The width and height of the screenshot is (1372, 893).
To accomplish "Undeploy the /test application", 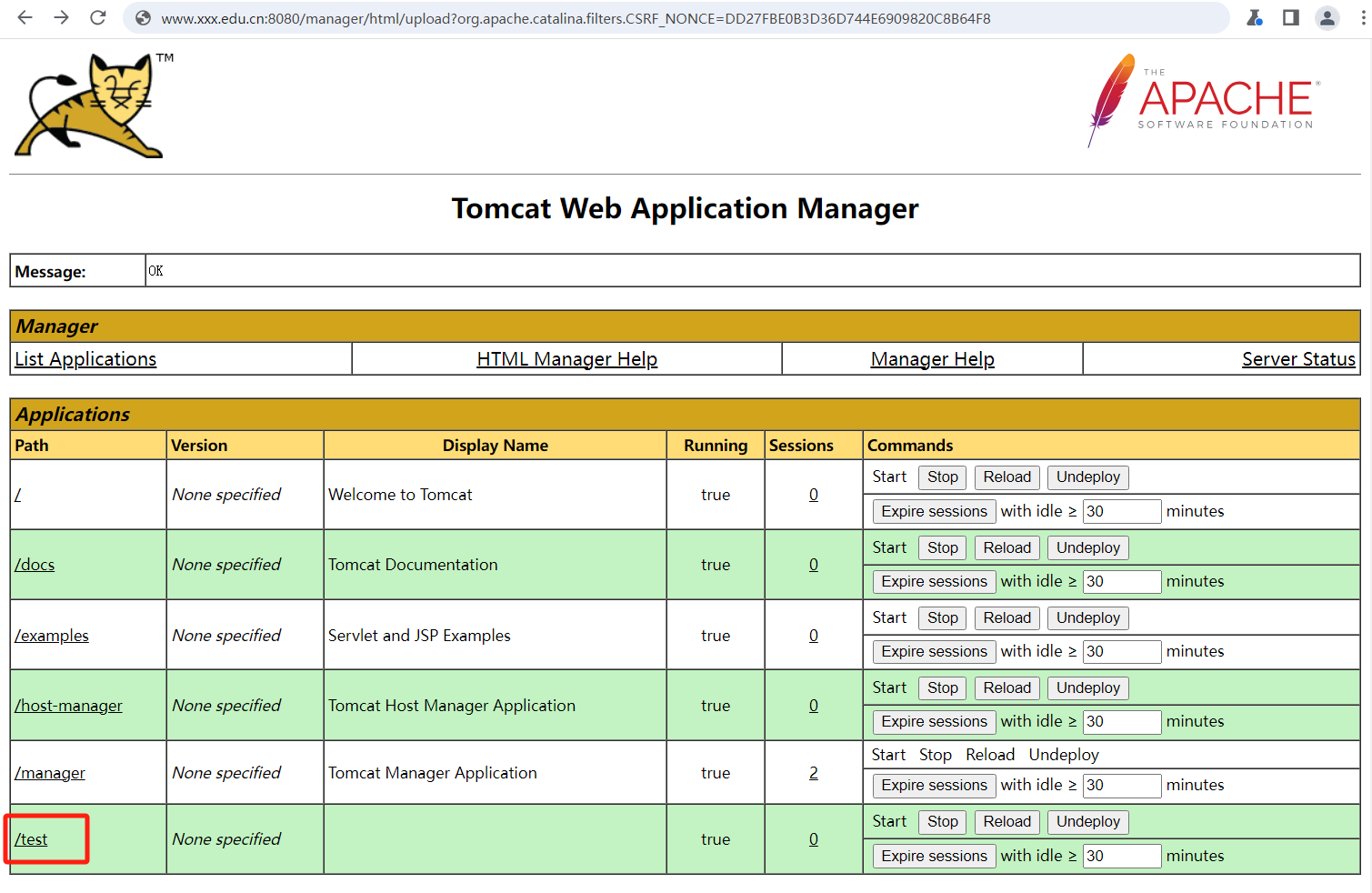I will (1087, 821).
